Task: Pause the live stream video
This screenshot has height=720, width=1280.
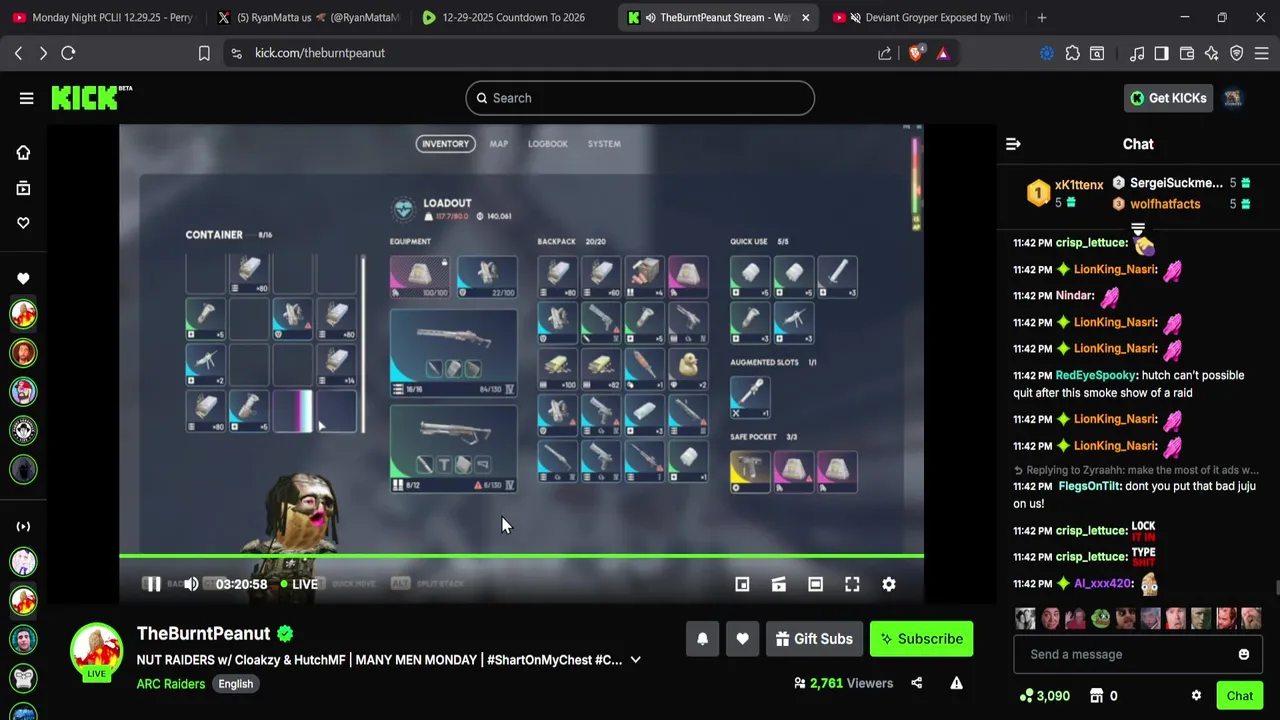Action: (153, 584)
